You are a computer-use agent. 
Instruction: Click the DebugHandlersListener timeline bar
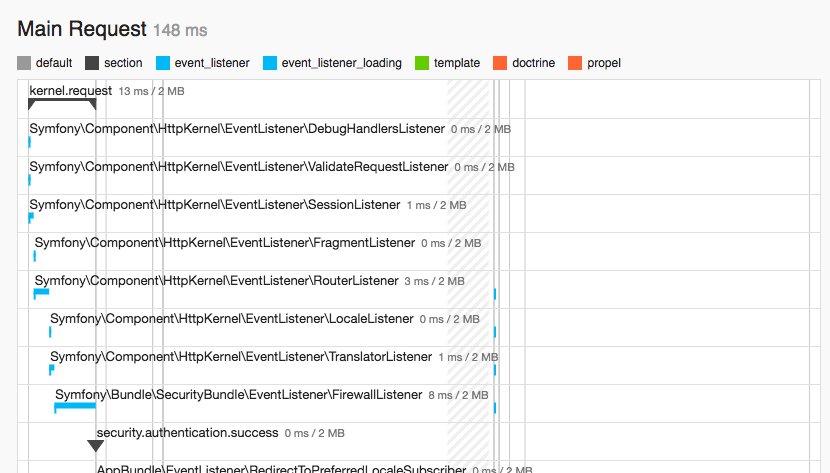click(30, 142)
